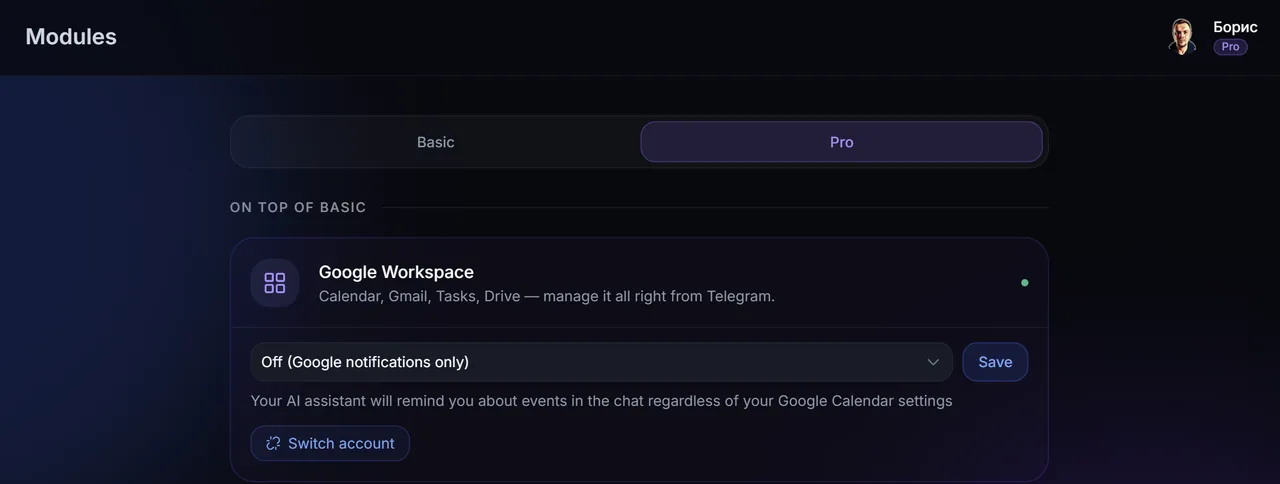Save the Google Workspace setting

(x=995, y=362)
